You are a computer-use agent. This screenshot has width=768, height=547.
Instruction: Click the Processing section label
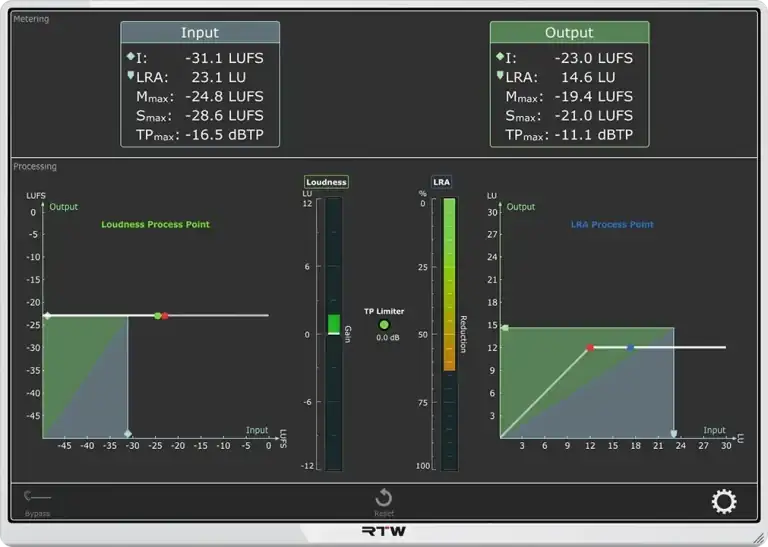click(35, 166)
